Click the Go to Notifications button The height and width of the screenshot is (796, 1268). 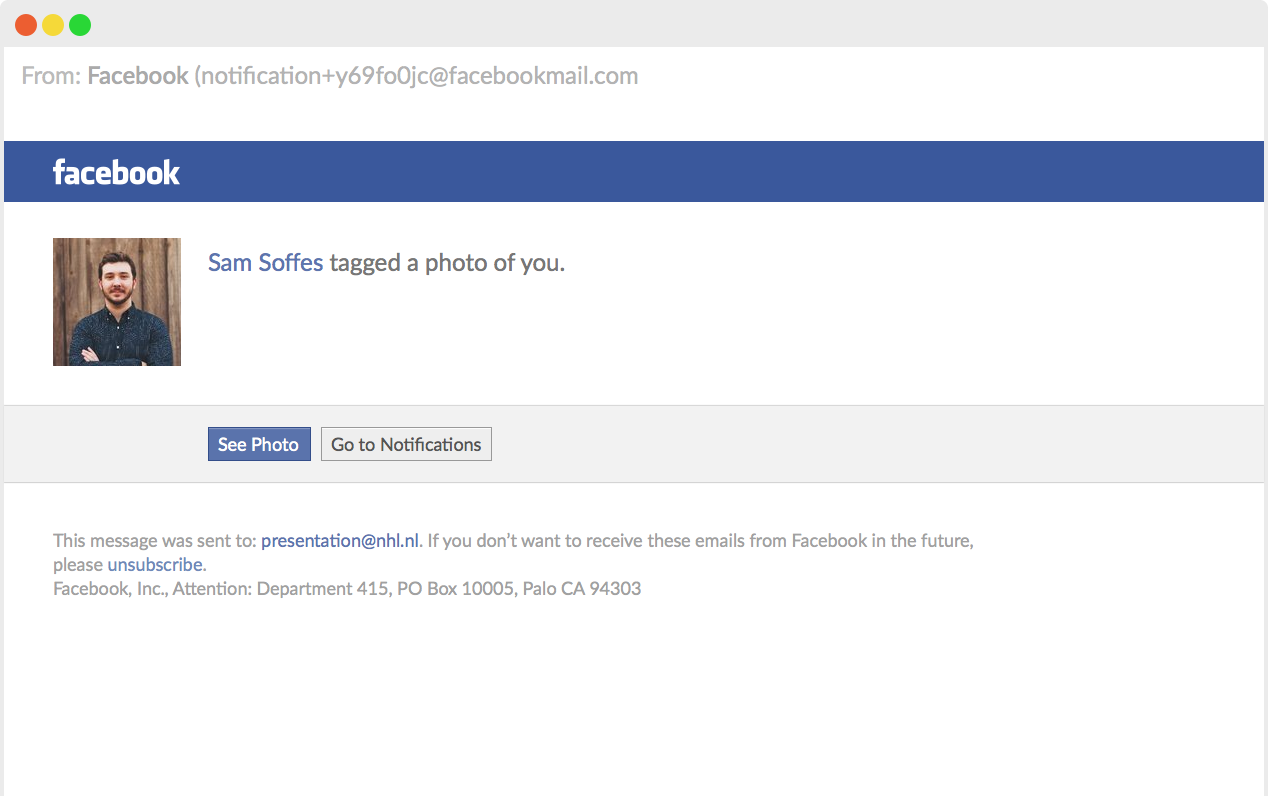(406, 444)
